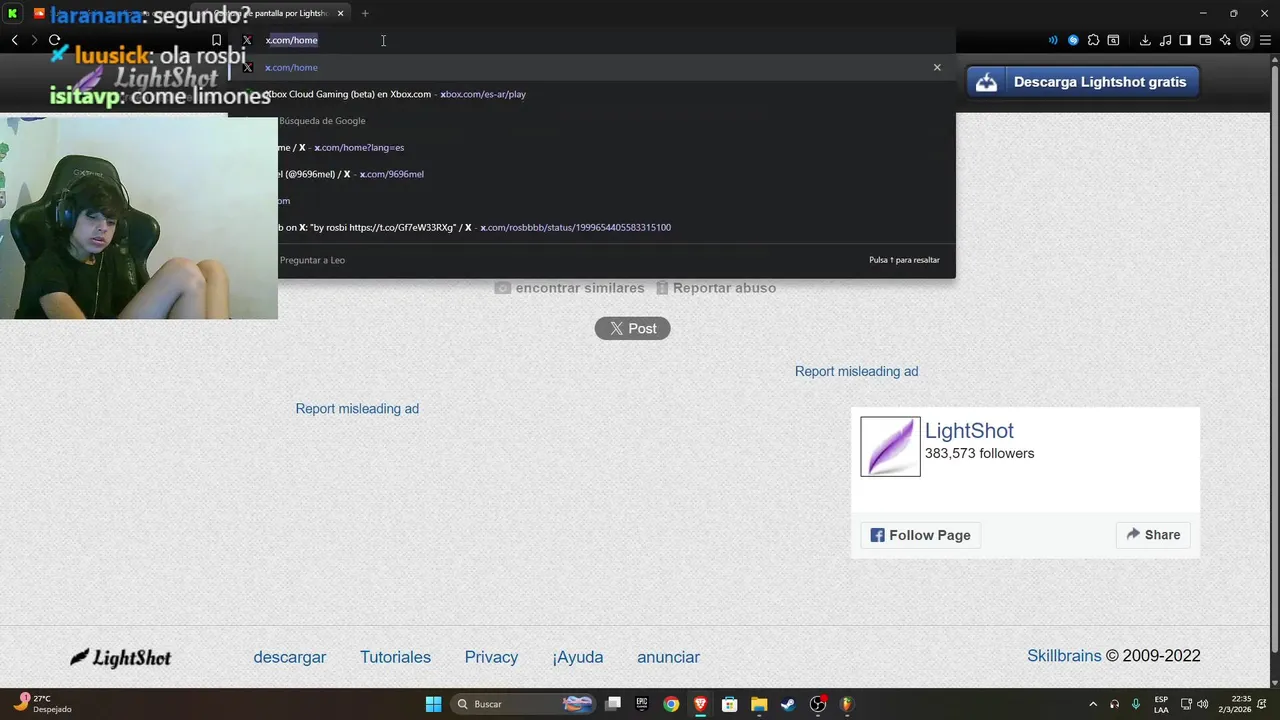Open File Explorer from the taskbar
Image resolution: width=1280 pixels, height=720 pixels.
click(759, 704)
